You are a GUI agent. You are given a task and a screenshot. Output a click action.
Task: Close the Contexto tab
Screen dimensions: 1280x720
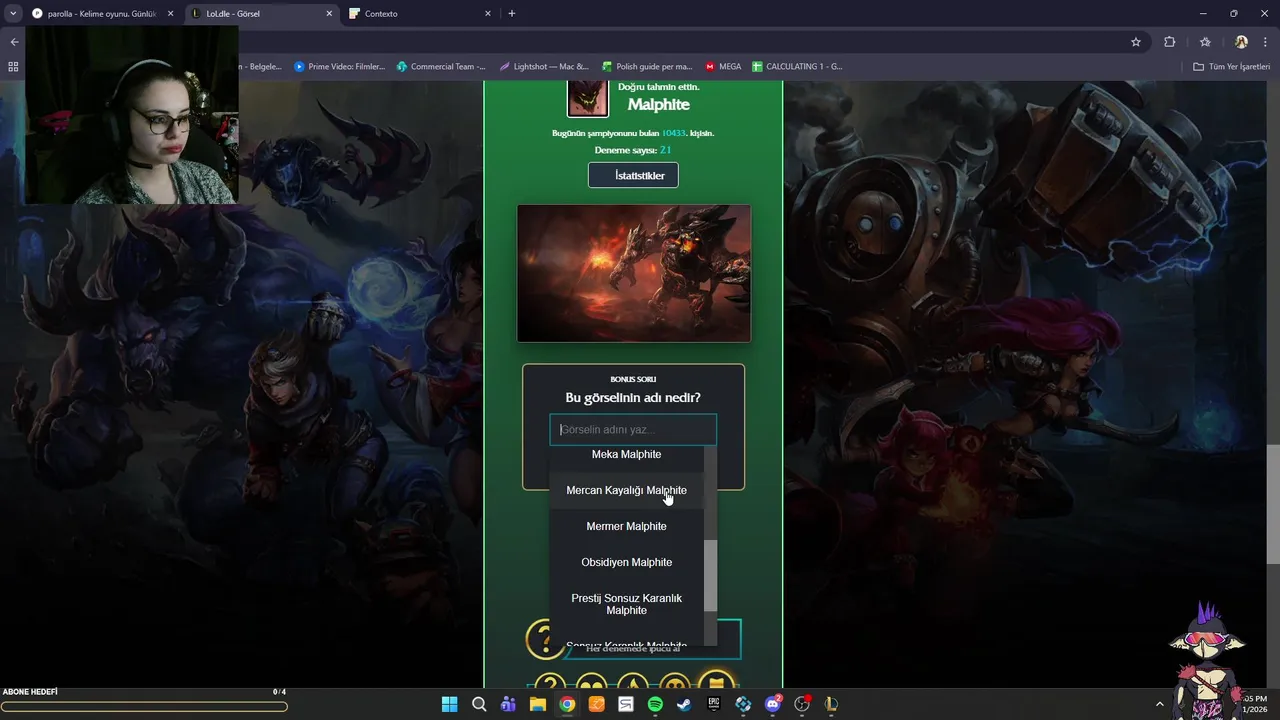(x=488, y=14)
